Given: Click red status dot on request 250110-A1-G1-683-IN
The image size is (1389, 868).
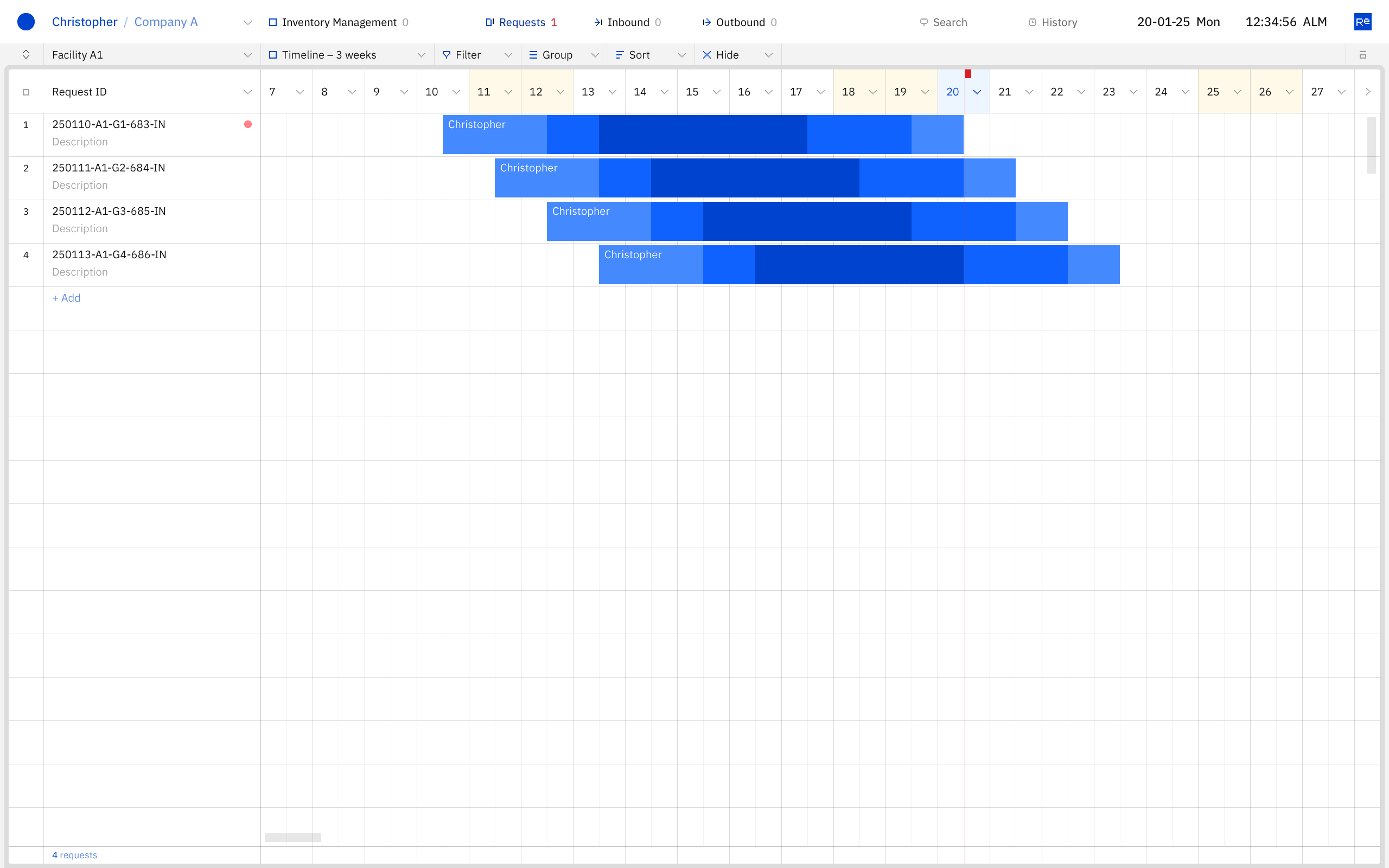Looking at the screenshot, I should pos(248,125).
